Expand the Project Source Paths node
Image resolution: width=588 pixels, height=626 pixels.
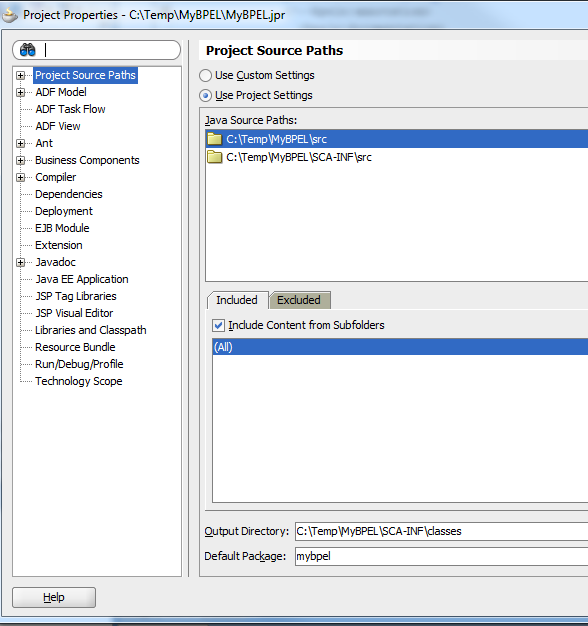point(20,75)
